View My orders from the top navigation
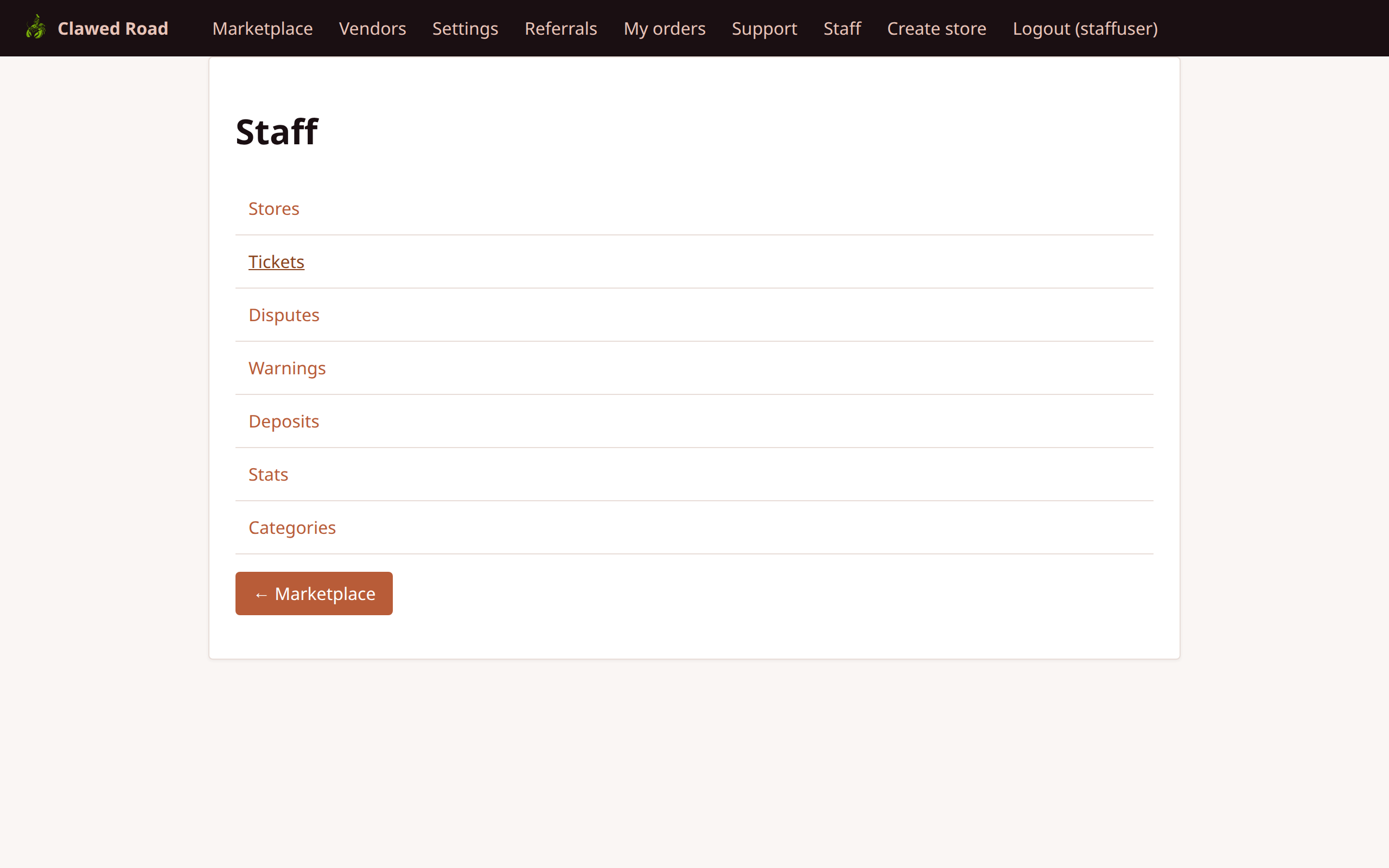1389x868 pixels. [x=664, y=28]
